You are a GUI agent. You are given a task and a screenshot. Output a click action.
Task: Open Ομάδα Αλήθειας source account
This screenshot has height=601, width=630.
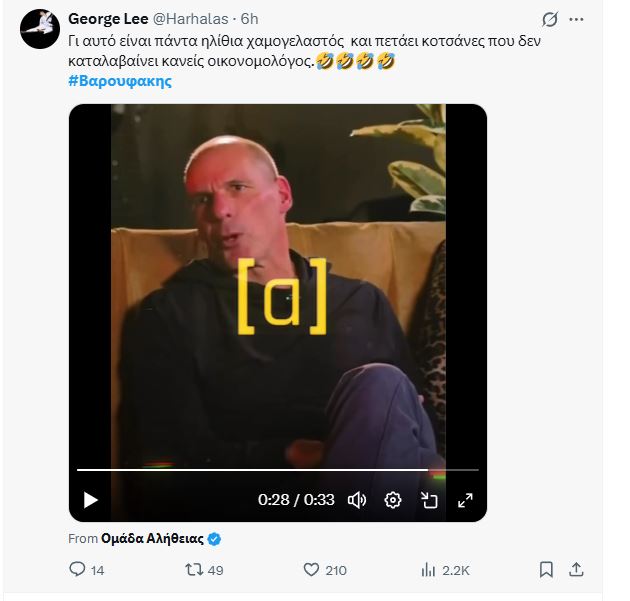152,538
